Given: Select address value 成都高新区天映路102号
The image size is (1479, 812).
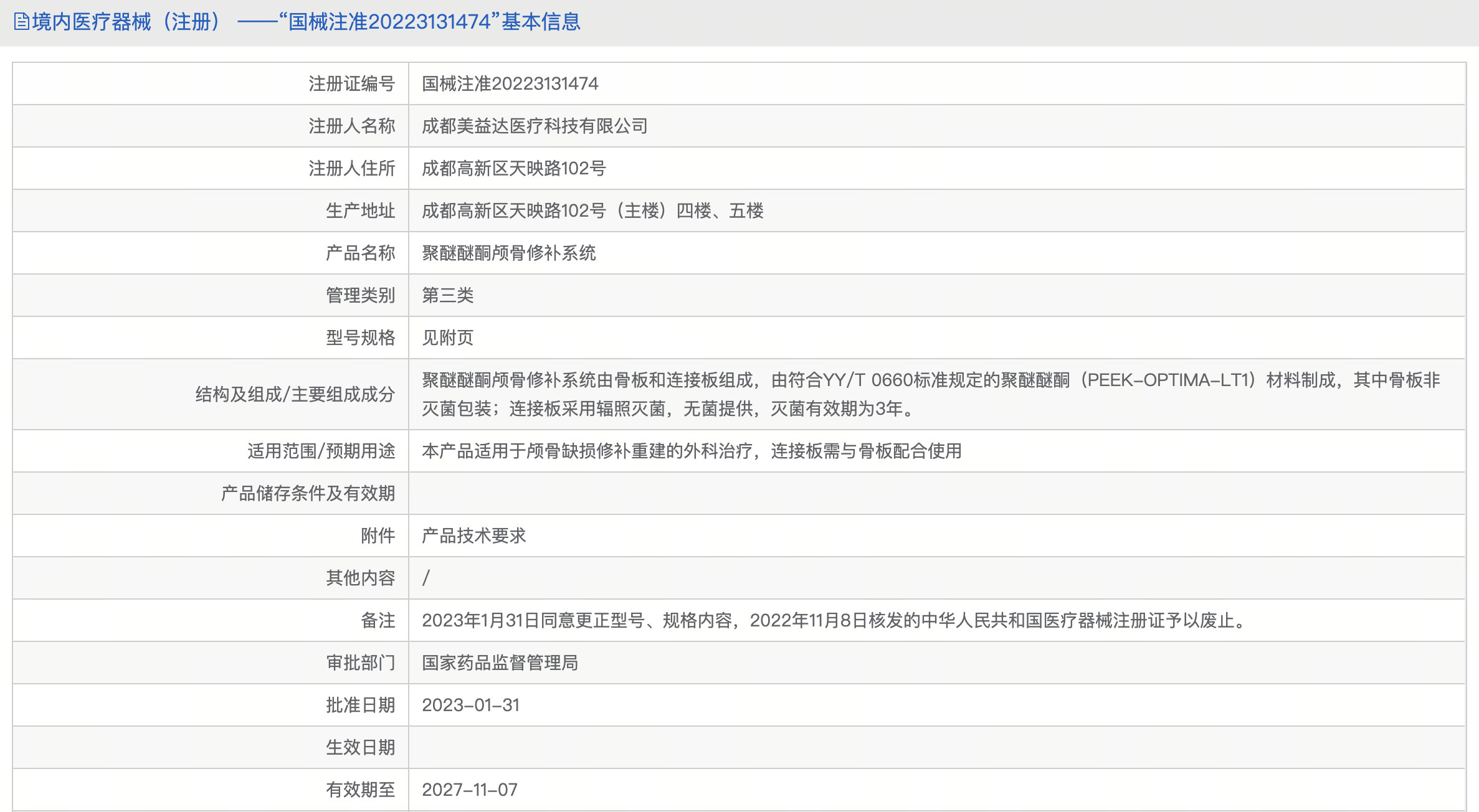Looking at the screenshot, I should tap(513, 168).
